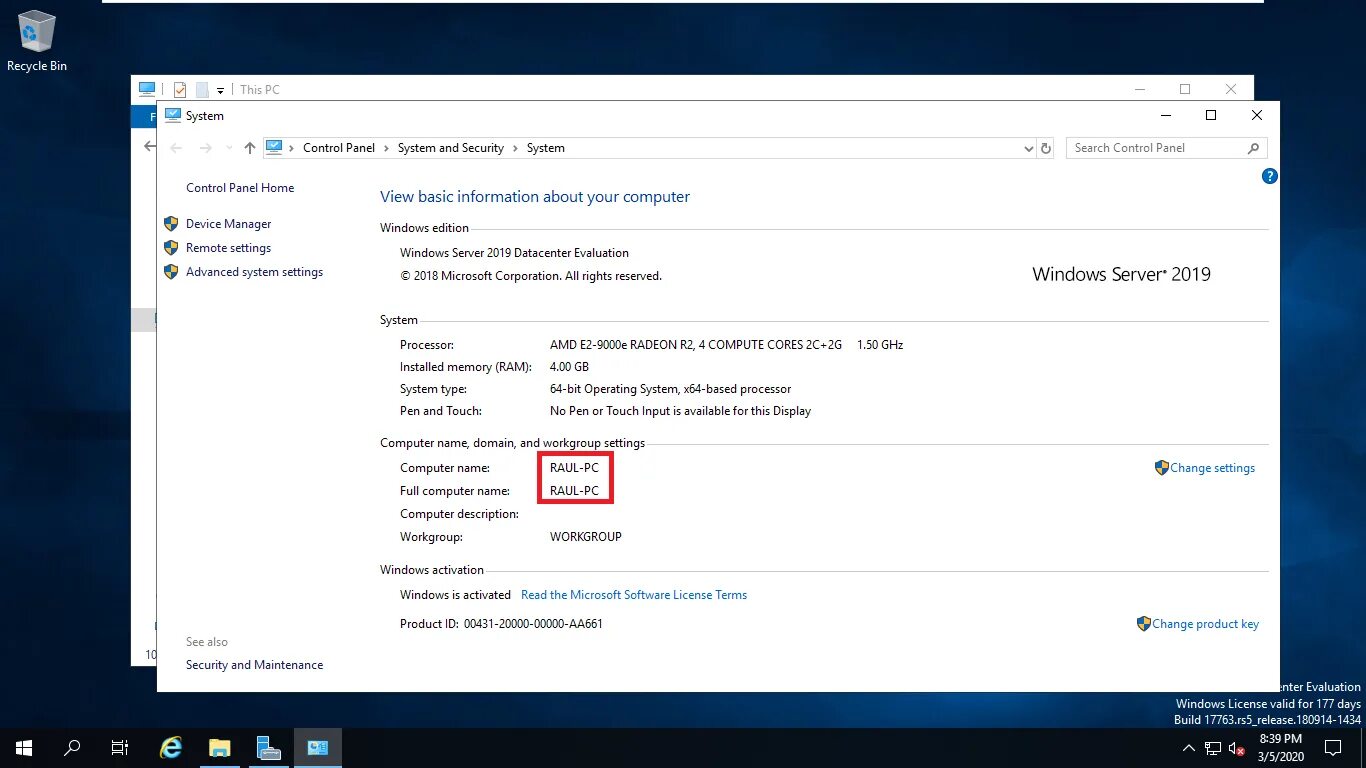Image resolution: width=1366 pixels, height=768 pixels.
Task: Click the Windows is activated text
Action: (x=455, y=595)
